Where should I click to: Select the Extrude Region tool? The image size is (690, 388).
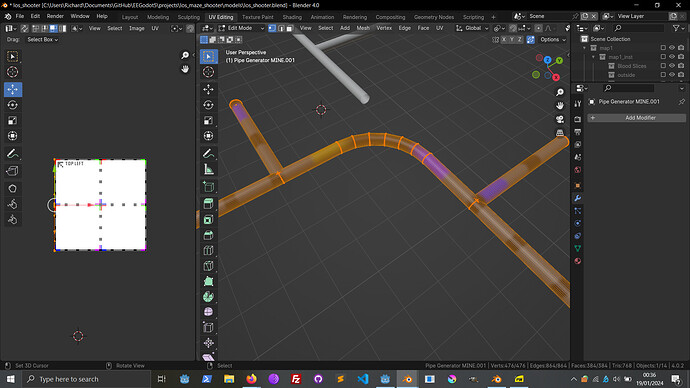tap(209, 204)
